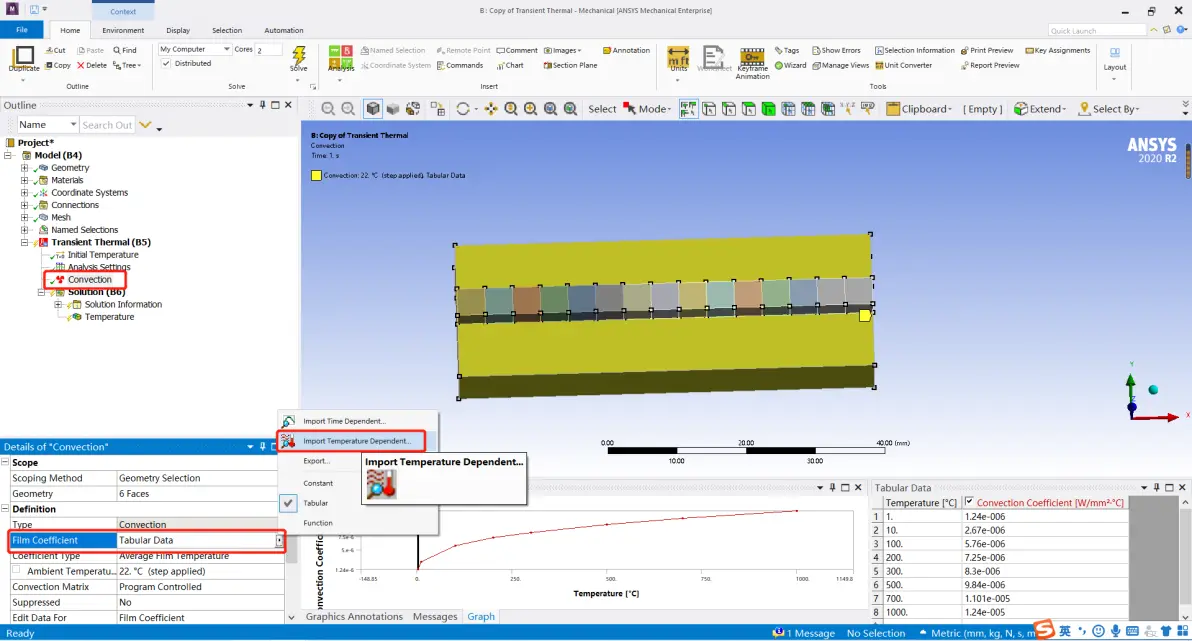Click the Convection icon in the outline tree
The width and height of the screenshot is (1192, 641).
pyautogui.click(x=60, y=280)
